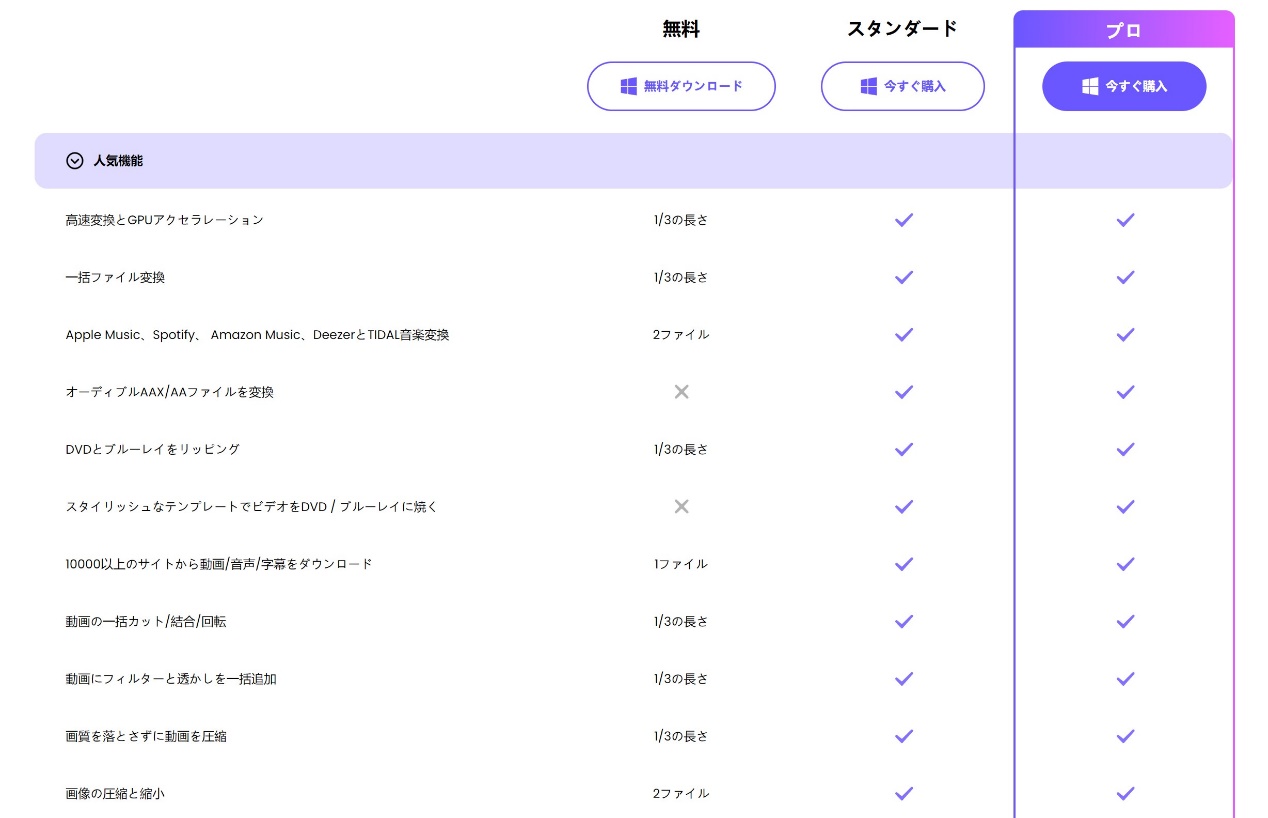The width and height of the screenshot is (1268, 818).
Task: Click プロ checkmark for 高速変換とGPUアクセラレーション
Action: click(1125, 220)
